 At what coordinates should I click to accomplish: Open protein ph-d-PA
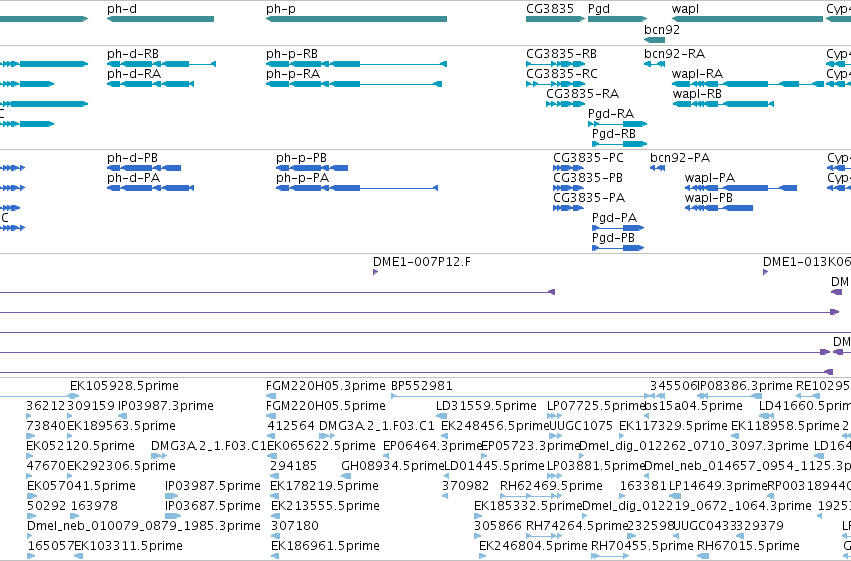pyautogui.click(x=150, y=188)
